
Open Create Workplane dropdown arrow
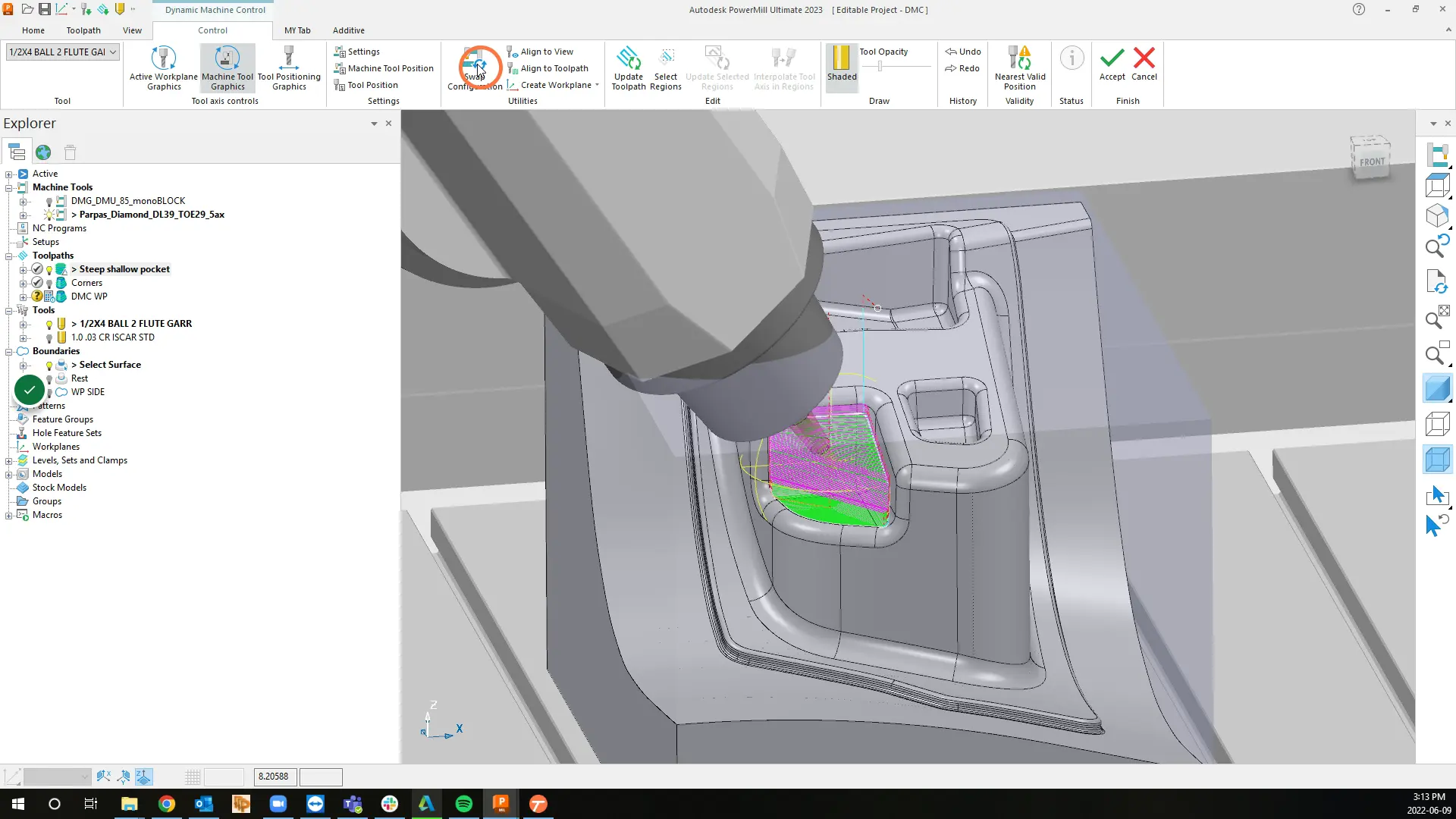point(598,85)
